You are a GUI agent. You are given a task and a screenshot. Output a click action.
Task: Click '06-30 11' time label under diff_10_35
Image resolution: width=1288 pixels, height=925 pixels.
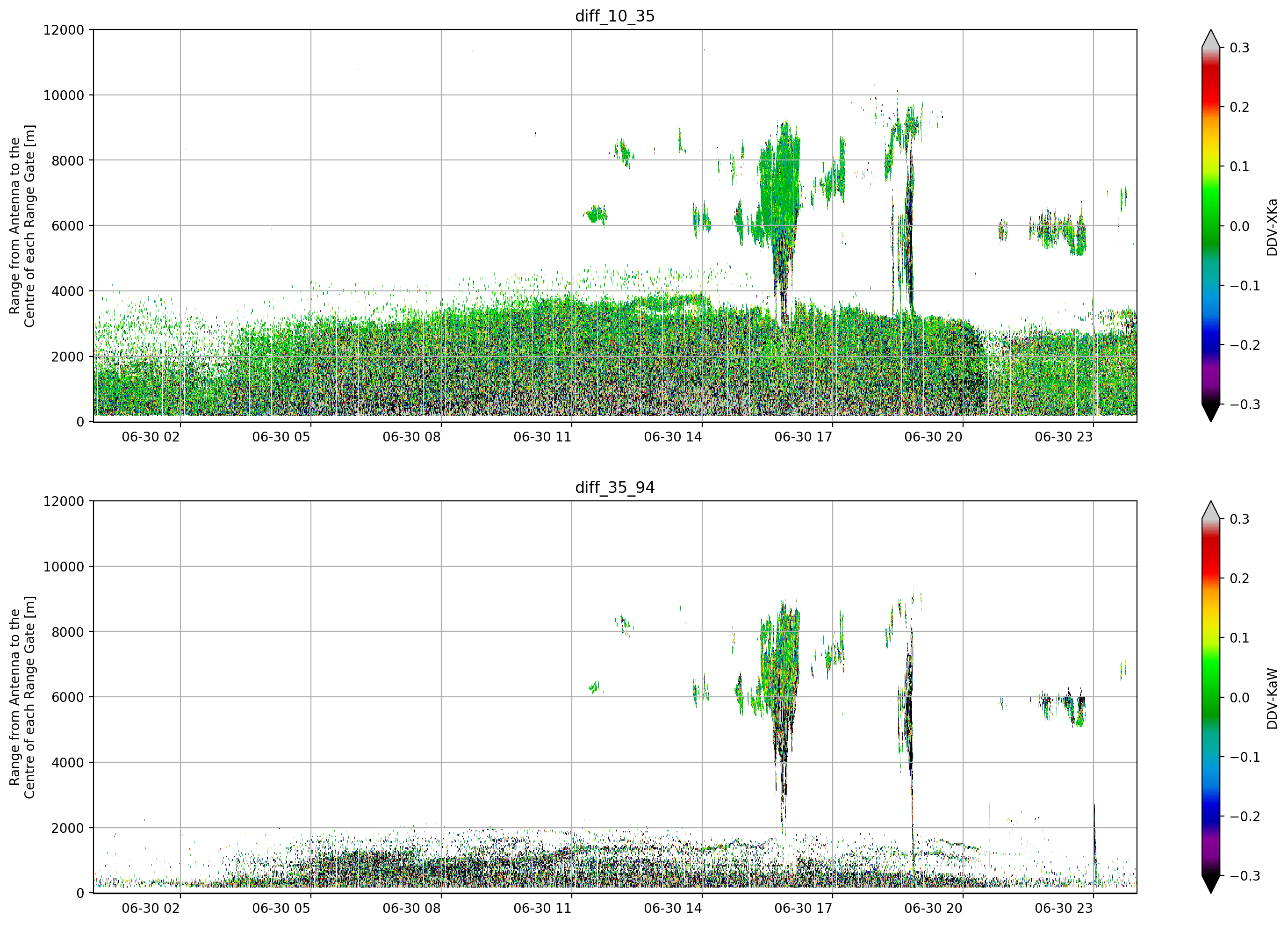pyautogui.click(x=542, y=437)
